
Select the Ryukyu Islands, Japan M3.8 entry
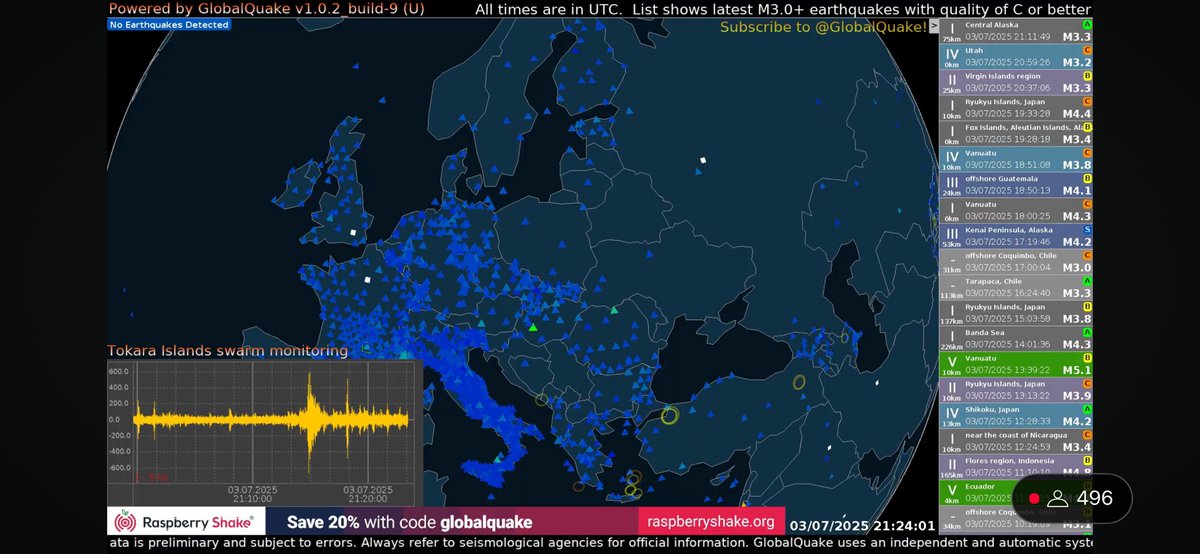click(1016, 313)
